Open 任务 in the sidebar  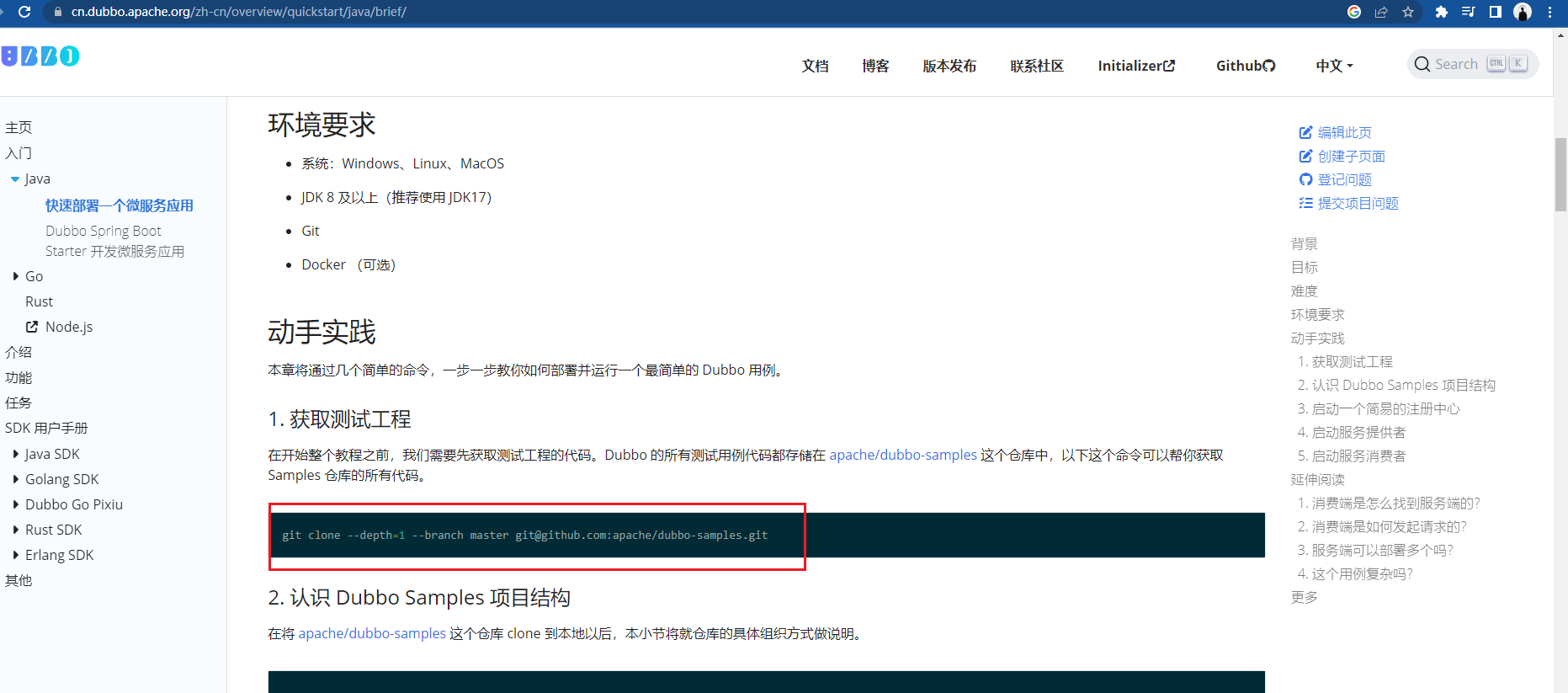(x=19, y=402)
